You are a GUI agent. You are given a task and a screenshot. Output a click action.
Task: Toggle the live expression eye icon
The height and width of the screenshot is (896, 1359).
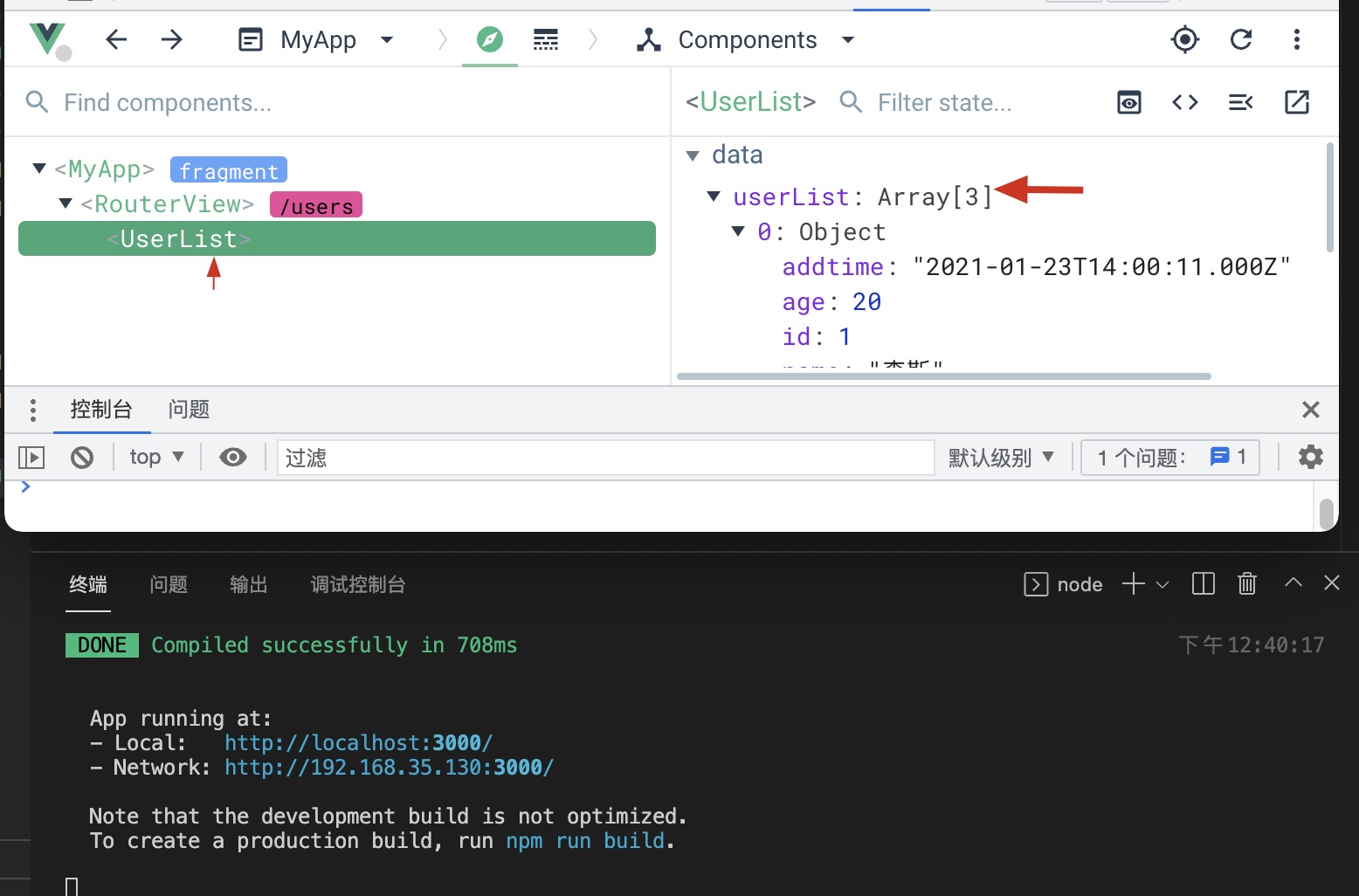pyautogui.click(x=233, y=457)
